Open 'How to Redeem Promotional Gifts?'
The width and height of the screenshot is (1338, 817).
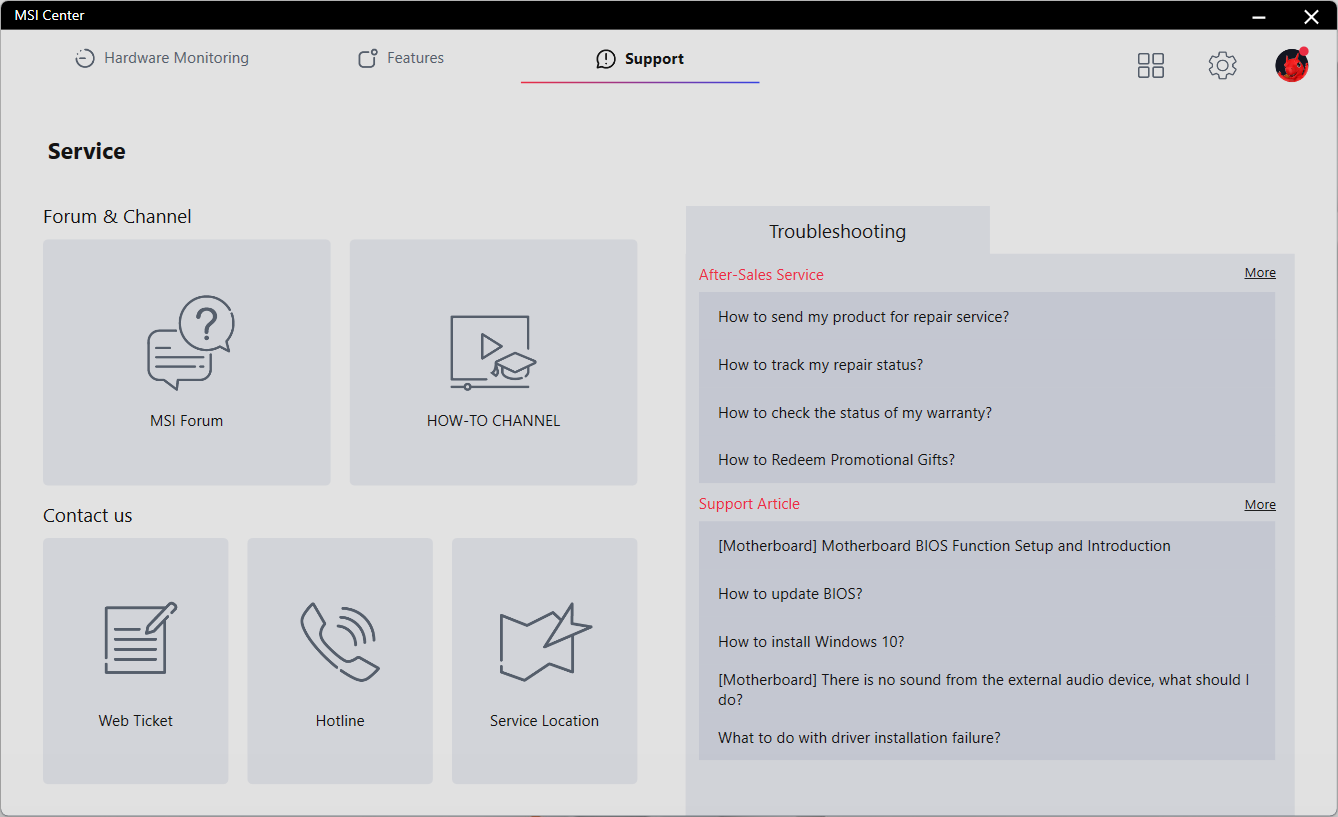837,460
